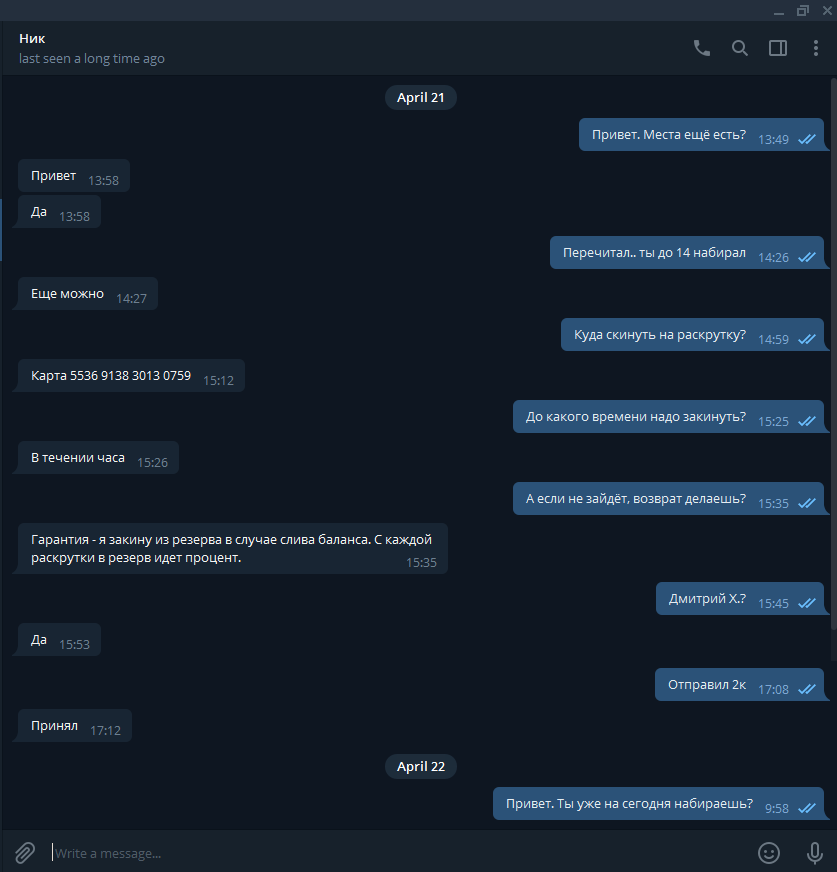The height and width of the screenshot is (872, 837).
Task: Restore down the window via title bar
Action: pos(803,11)
